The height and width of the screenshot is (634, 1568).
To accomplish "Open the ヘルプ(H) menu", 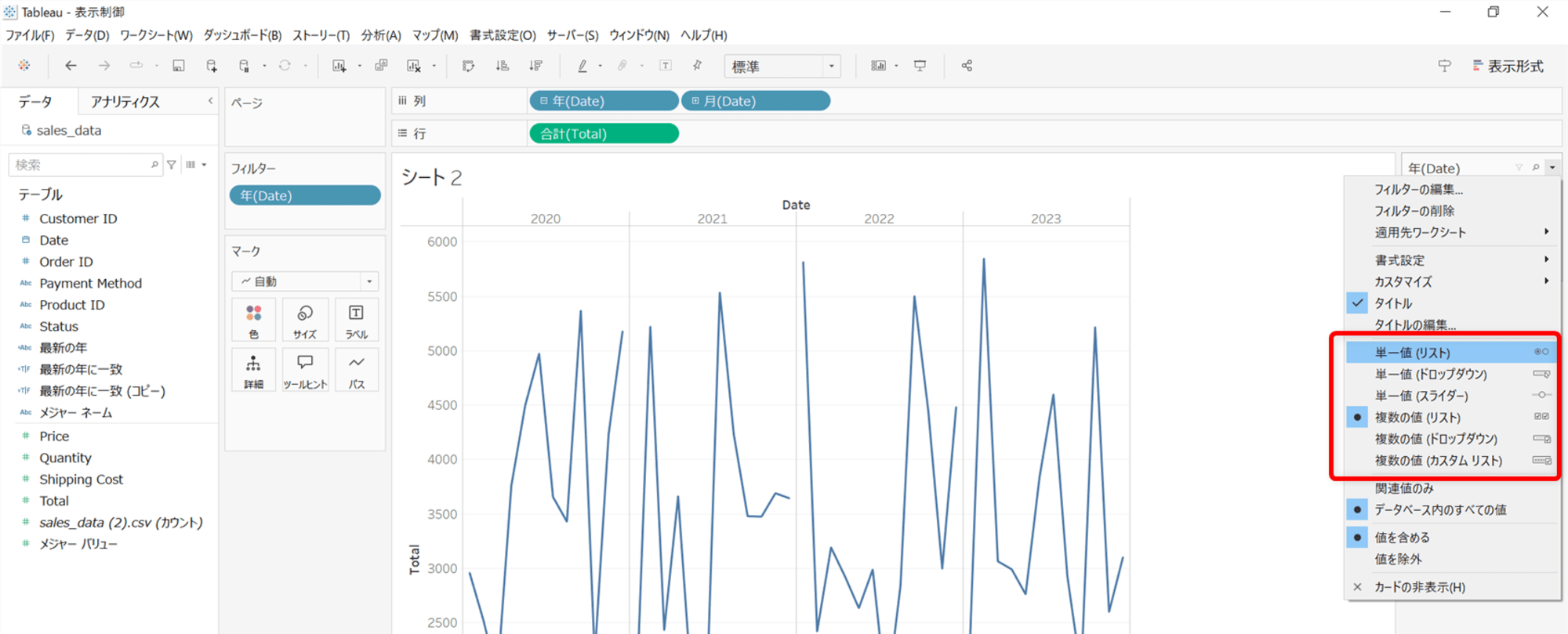I will (x=703, y=35).
